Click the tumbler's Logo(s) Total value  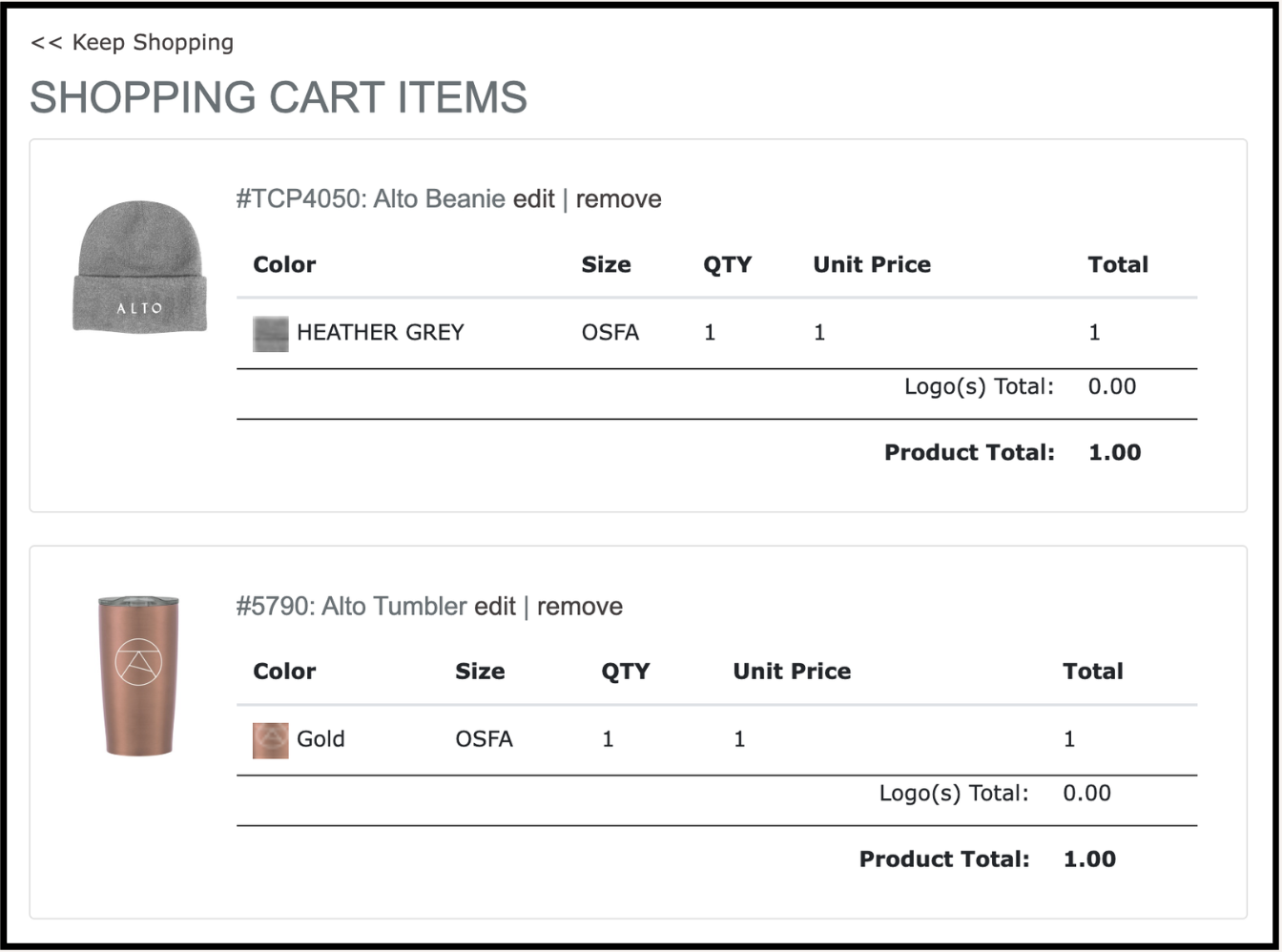1086,794
